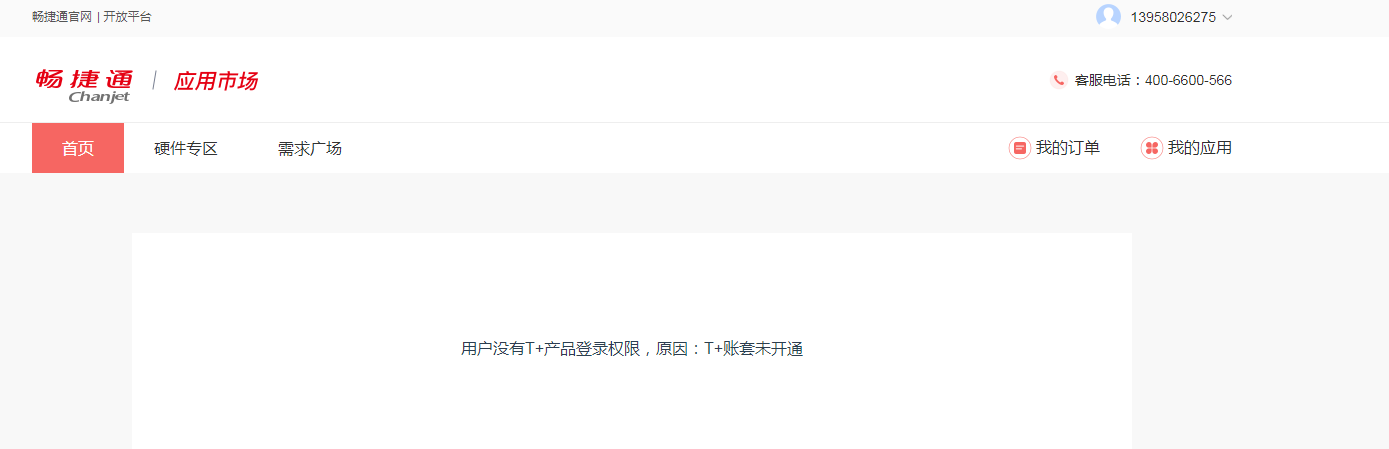Click the 畅捷通 red Chinese wordmark

tap(84, 78)
